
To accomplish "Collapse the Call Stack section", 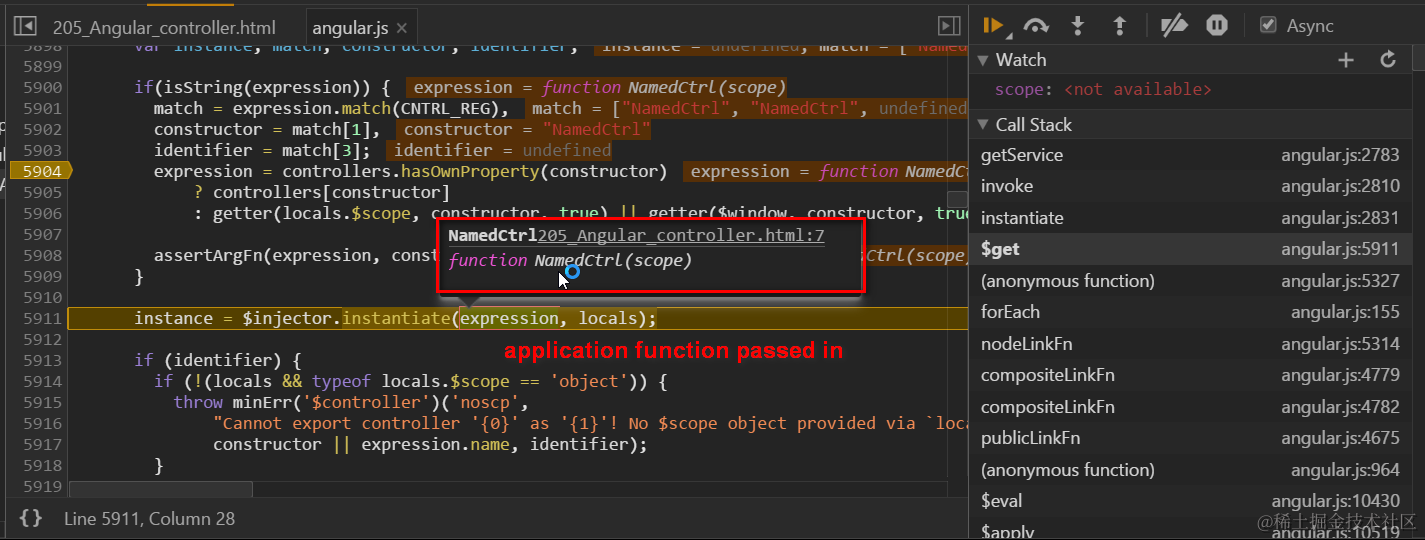I will pyautogui.click(x=983, y=125).
